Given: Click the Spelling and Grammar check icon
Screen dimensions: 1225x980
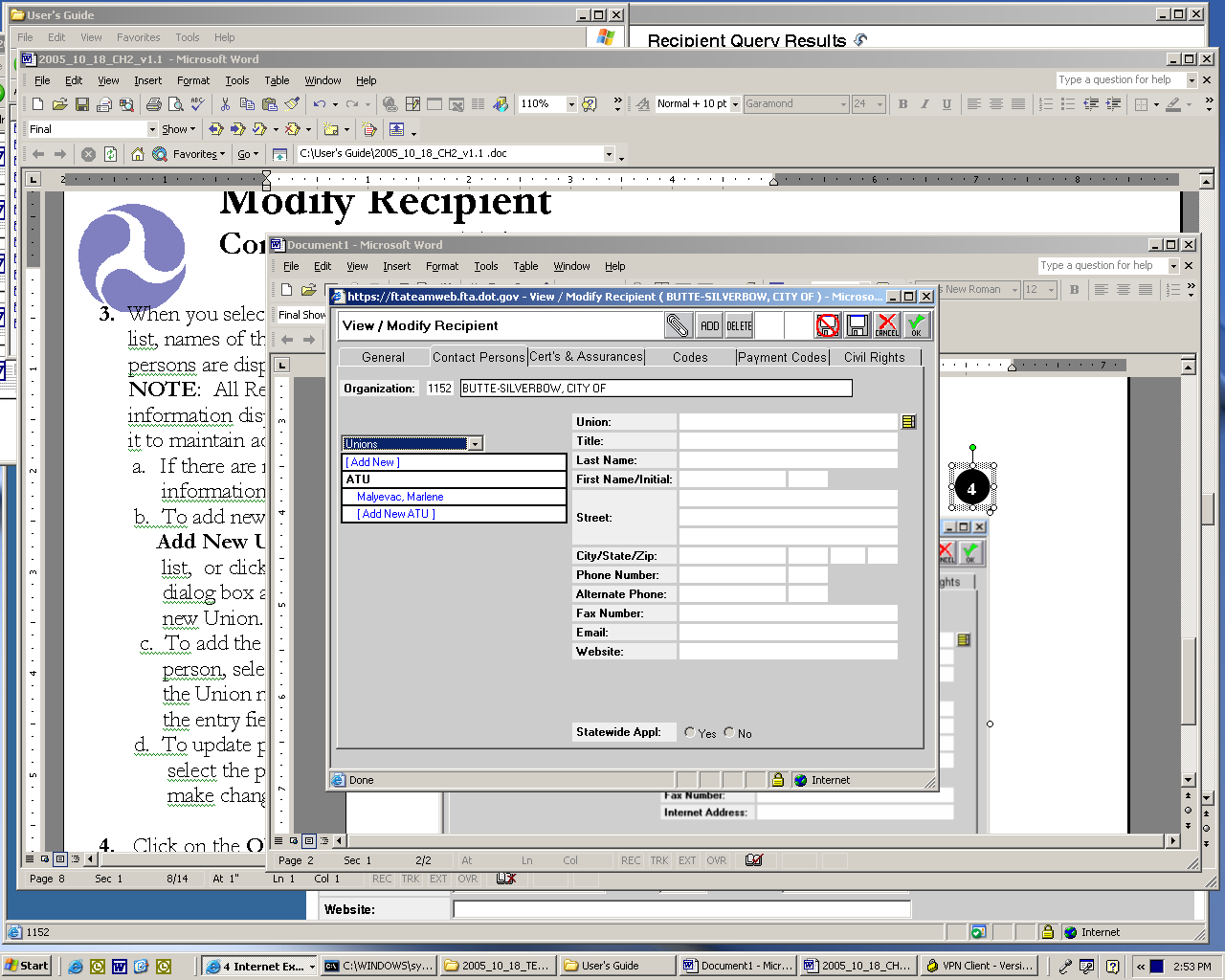Looking at the screenshot, I should pos(198,103).
